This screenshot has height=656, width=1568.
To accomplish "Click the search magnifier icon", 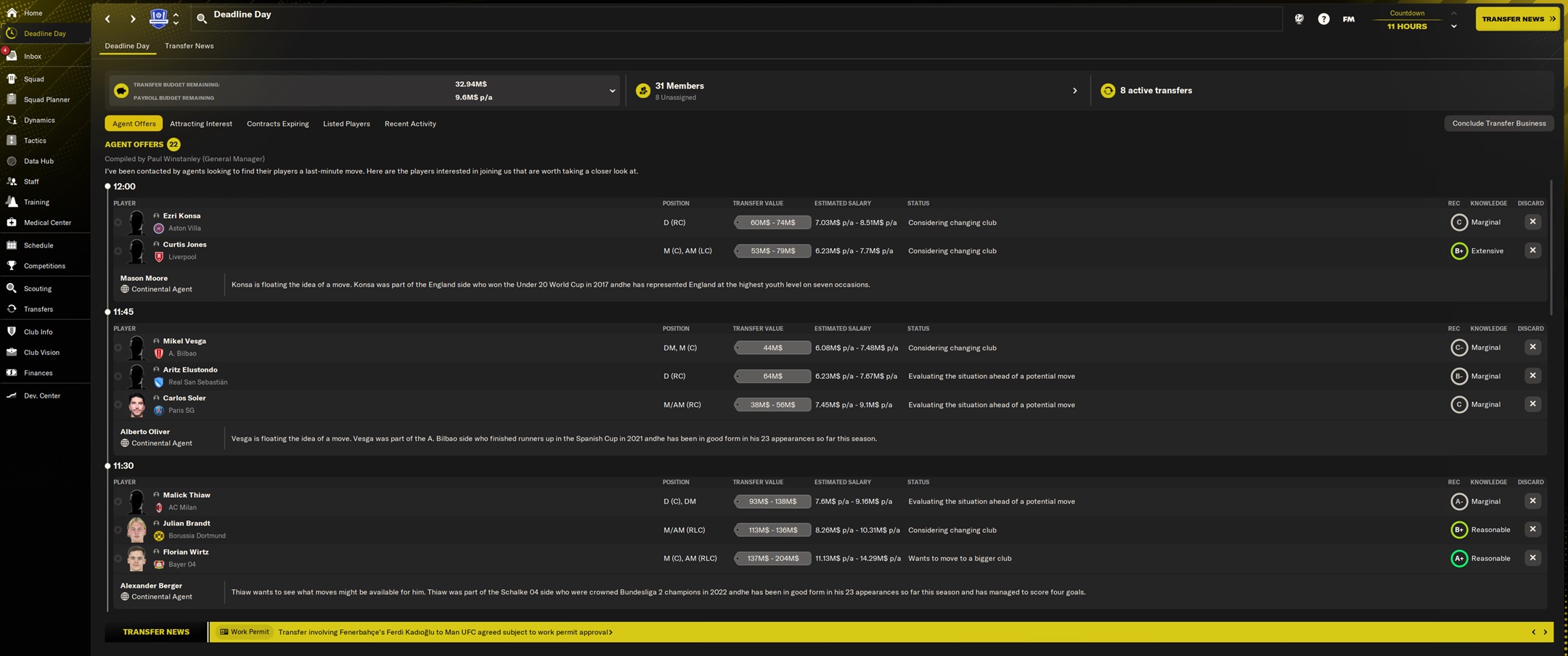I will (202, 19).
